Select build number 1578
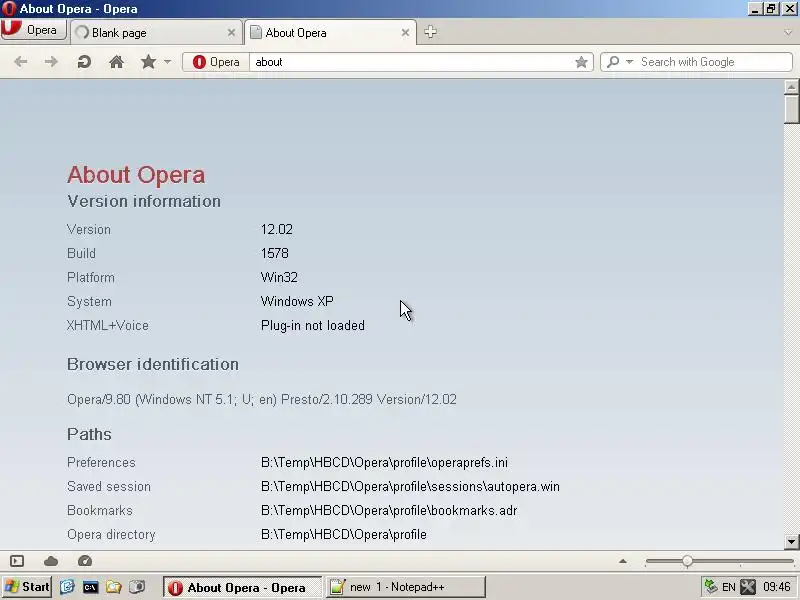Screen dimensions: 800x600 (x=274, y=254)
